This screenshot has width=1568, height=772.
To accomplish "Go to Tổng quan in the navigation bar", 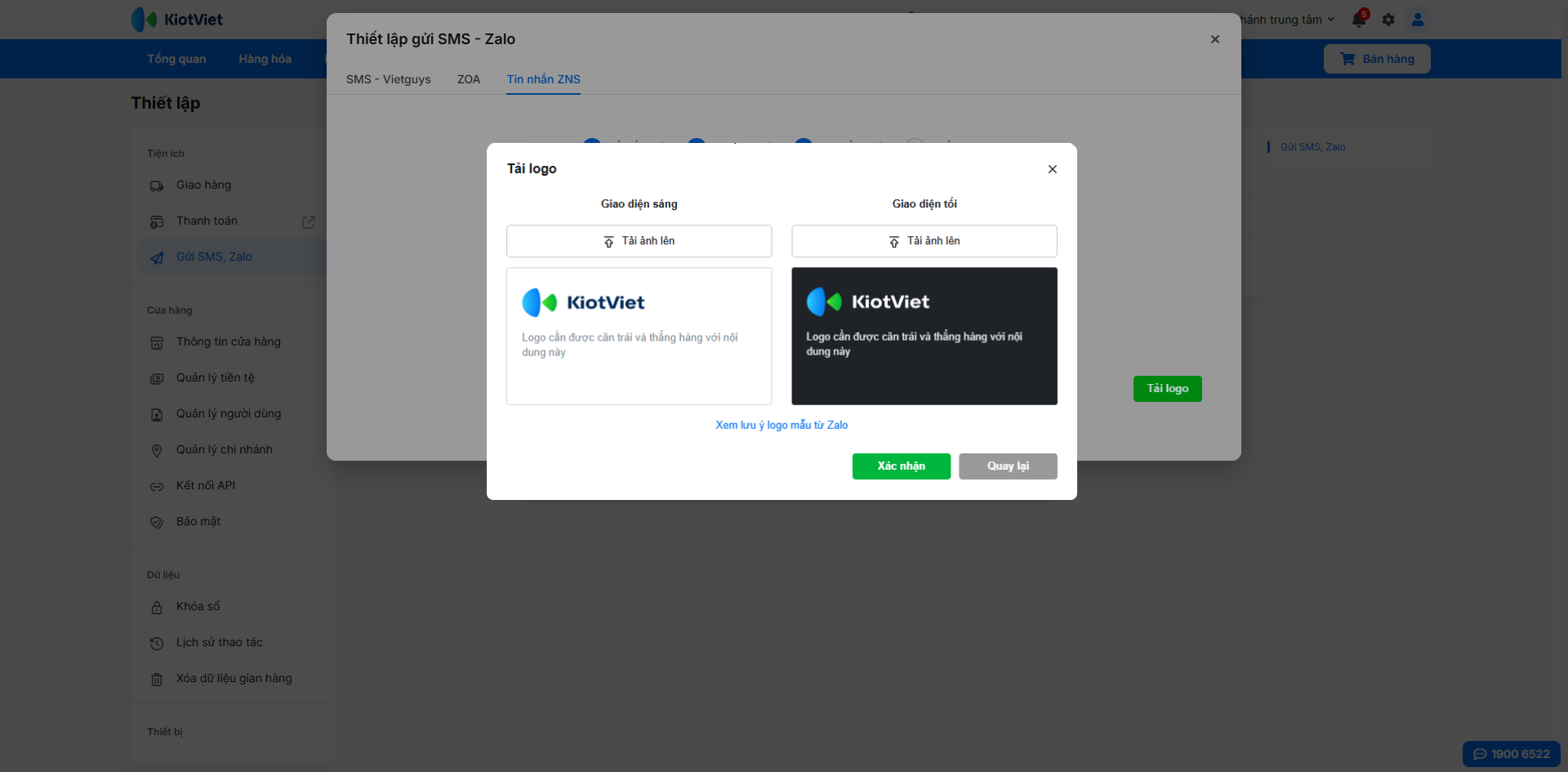I will pyautogui.click(x=176, y=59).
